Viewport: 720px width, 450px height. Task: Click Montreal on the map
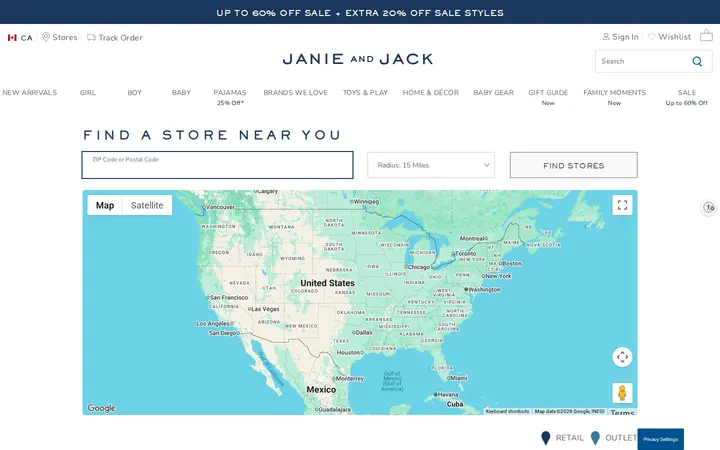472,238
